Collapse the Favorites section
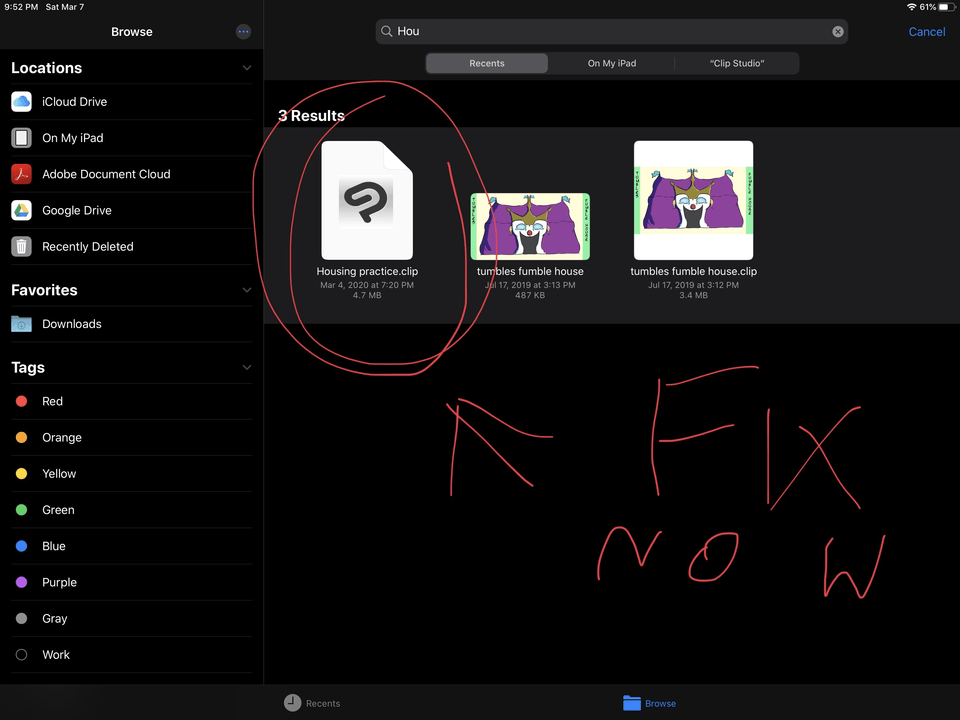This screenshot has width=960, height=720. tap(247, 290)
